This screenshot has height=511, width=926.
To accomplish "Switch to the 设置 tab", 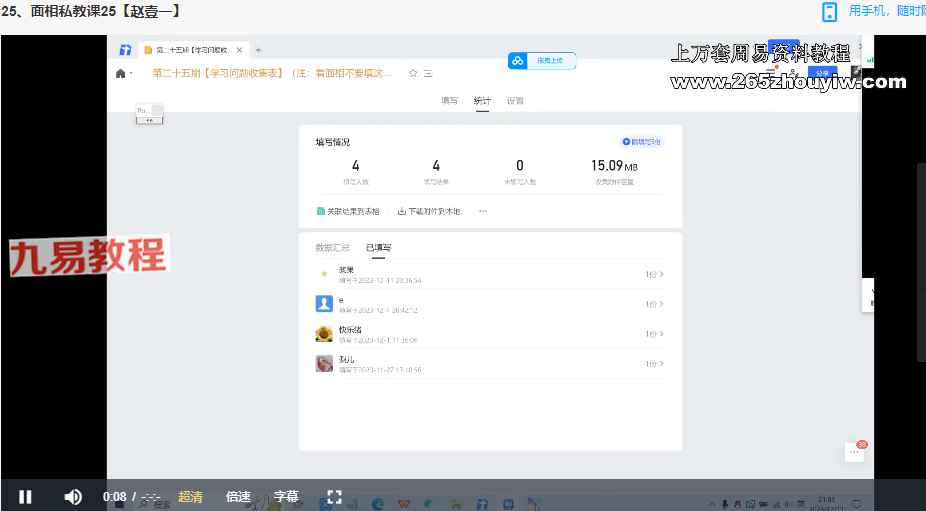I will (515, 101).
